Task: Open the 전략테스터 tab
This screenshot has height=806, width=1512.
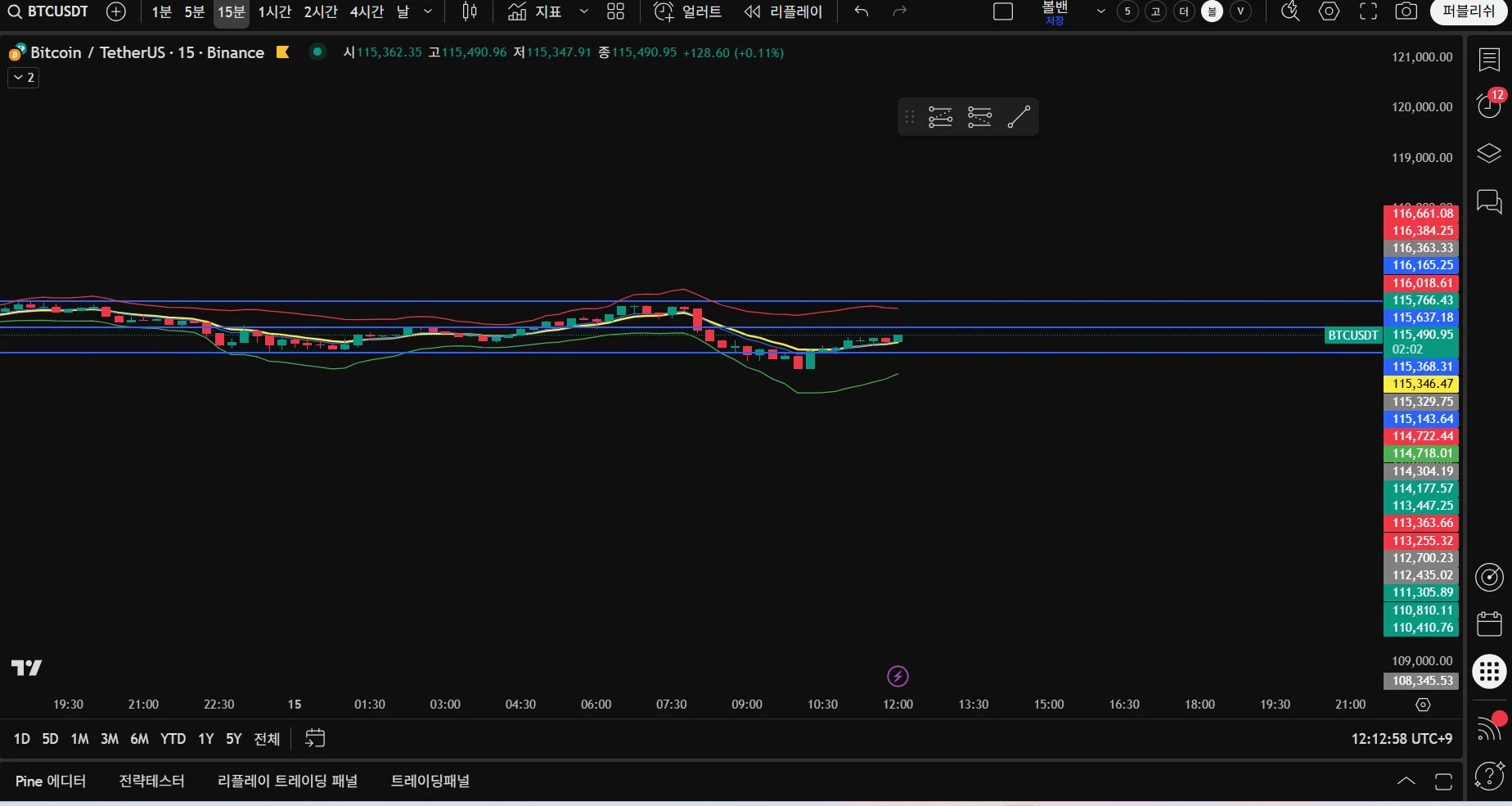Action: [152, 781]
